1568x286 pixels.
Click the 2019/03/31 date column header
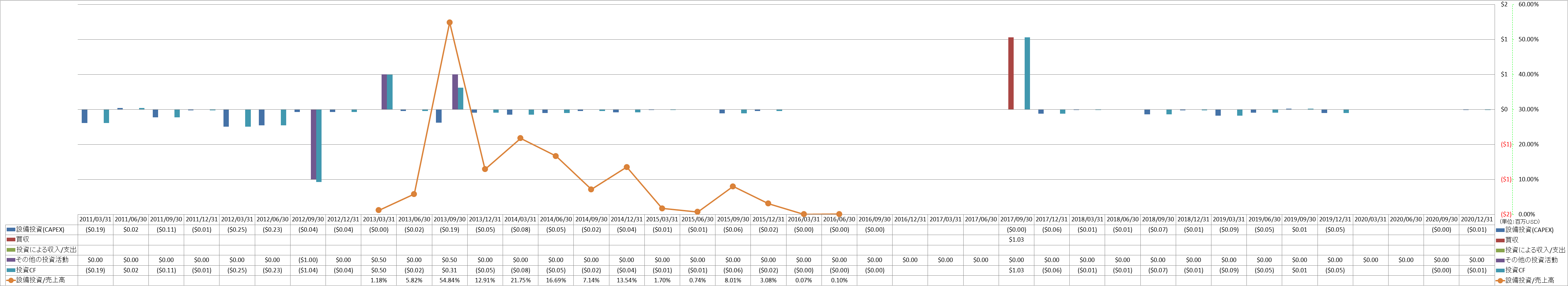[1229, 220]
